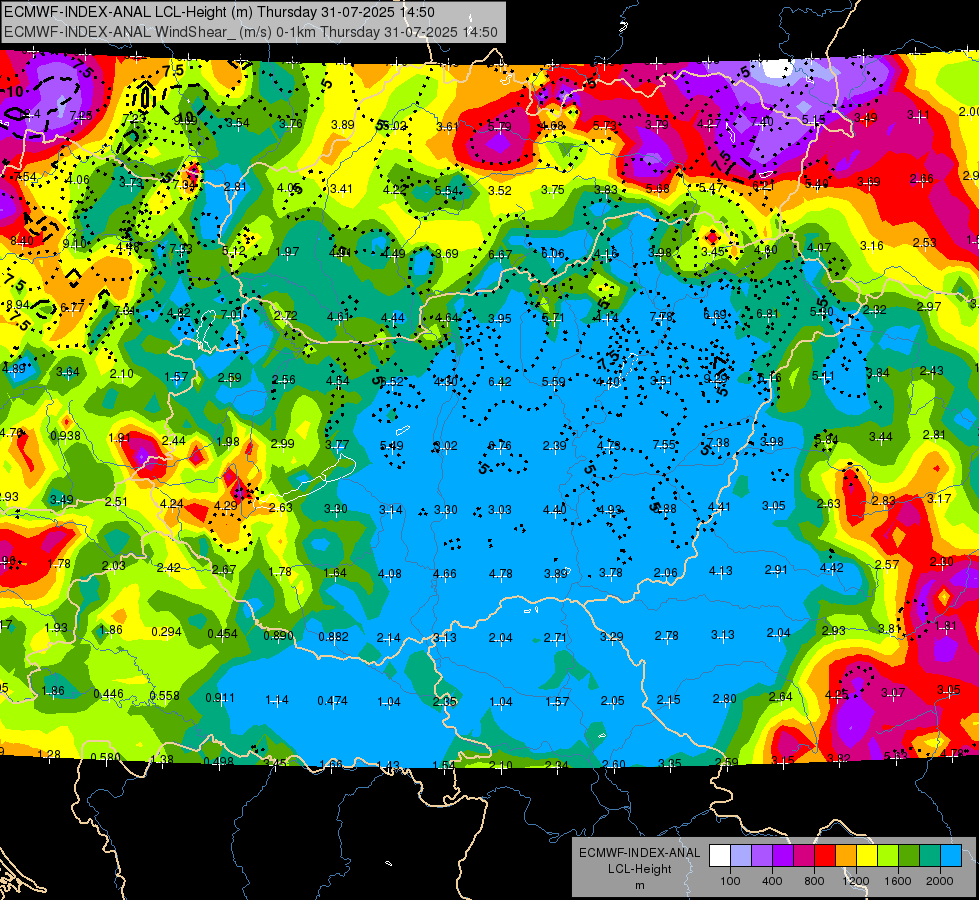Click the grid point value '3.29'
Screen dimensions: 979x900
pos(611,636)
